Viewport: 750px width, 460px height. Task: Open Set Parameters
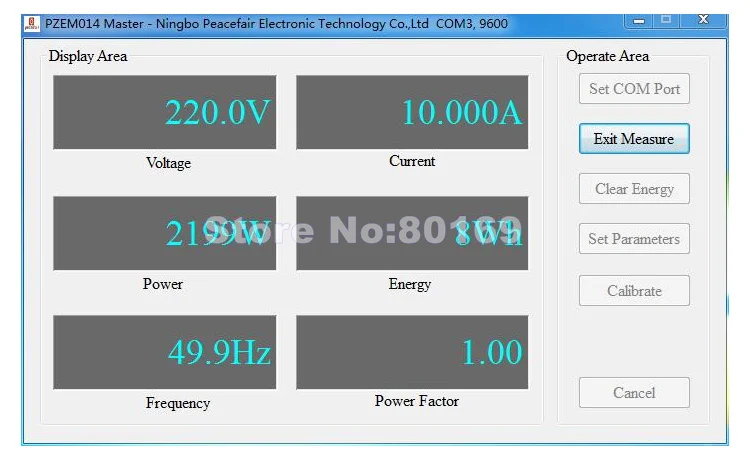(634, 239)
